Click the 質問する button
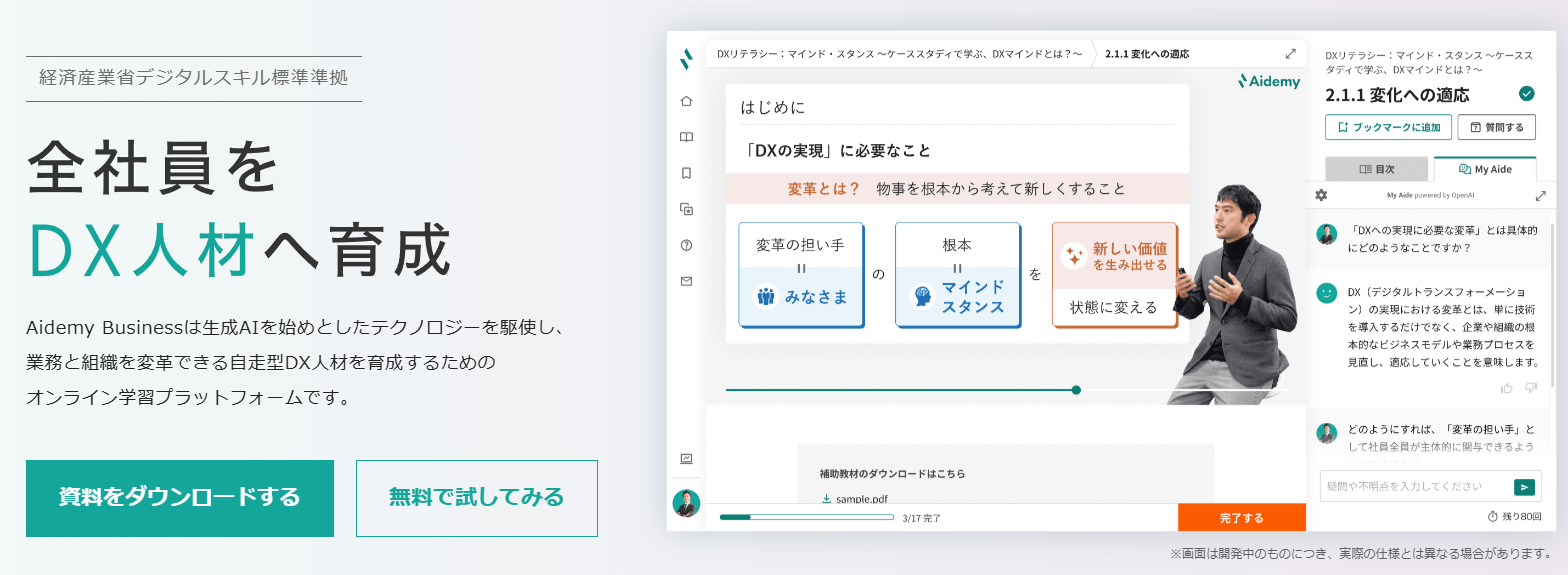 tap(1497, 127)
